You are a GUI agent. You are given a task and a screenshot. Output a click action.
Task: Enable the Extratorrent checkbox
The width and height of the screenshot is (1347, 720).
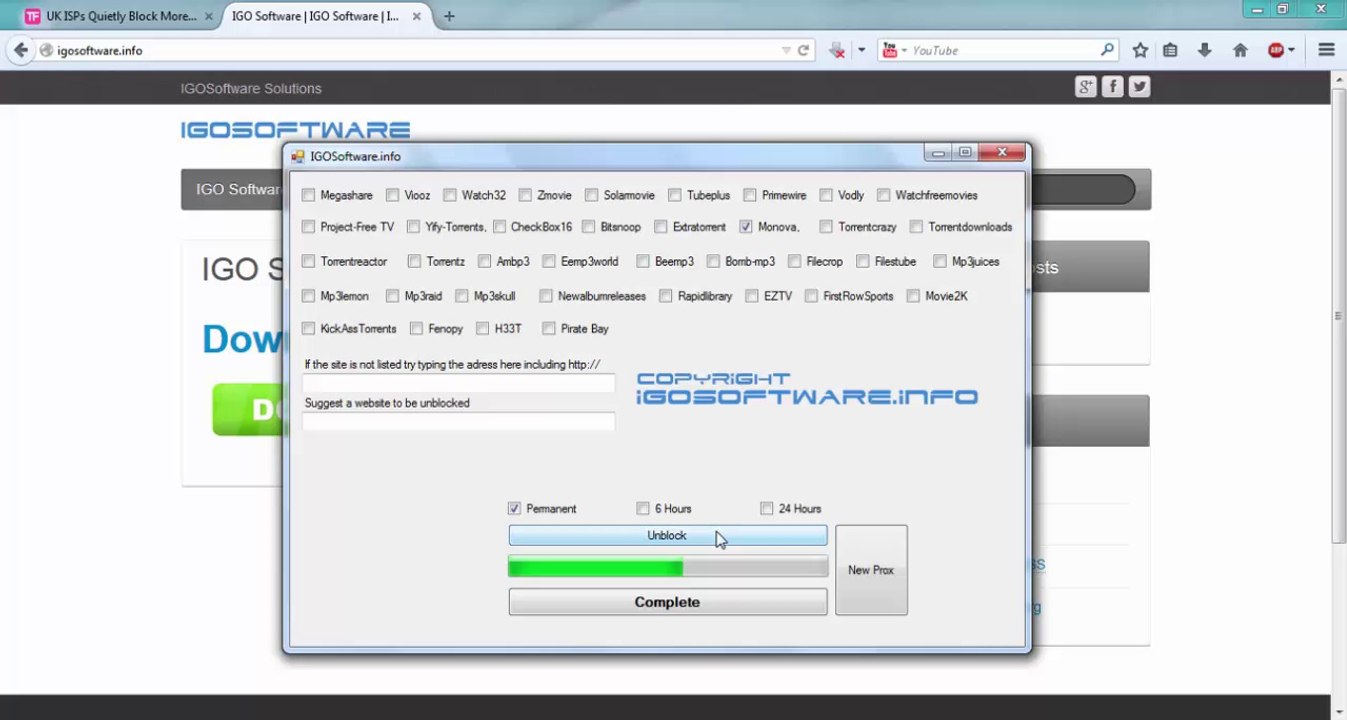[x=661, y=227]
